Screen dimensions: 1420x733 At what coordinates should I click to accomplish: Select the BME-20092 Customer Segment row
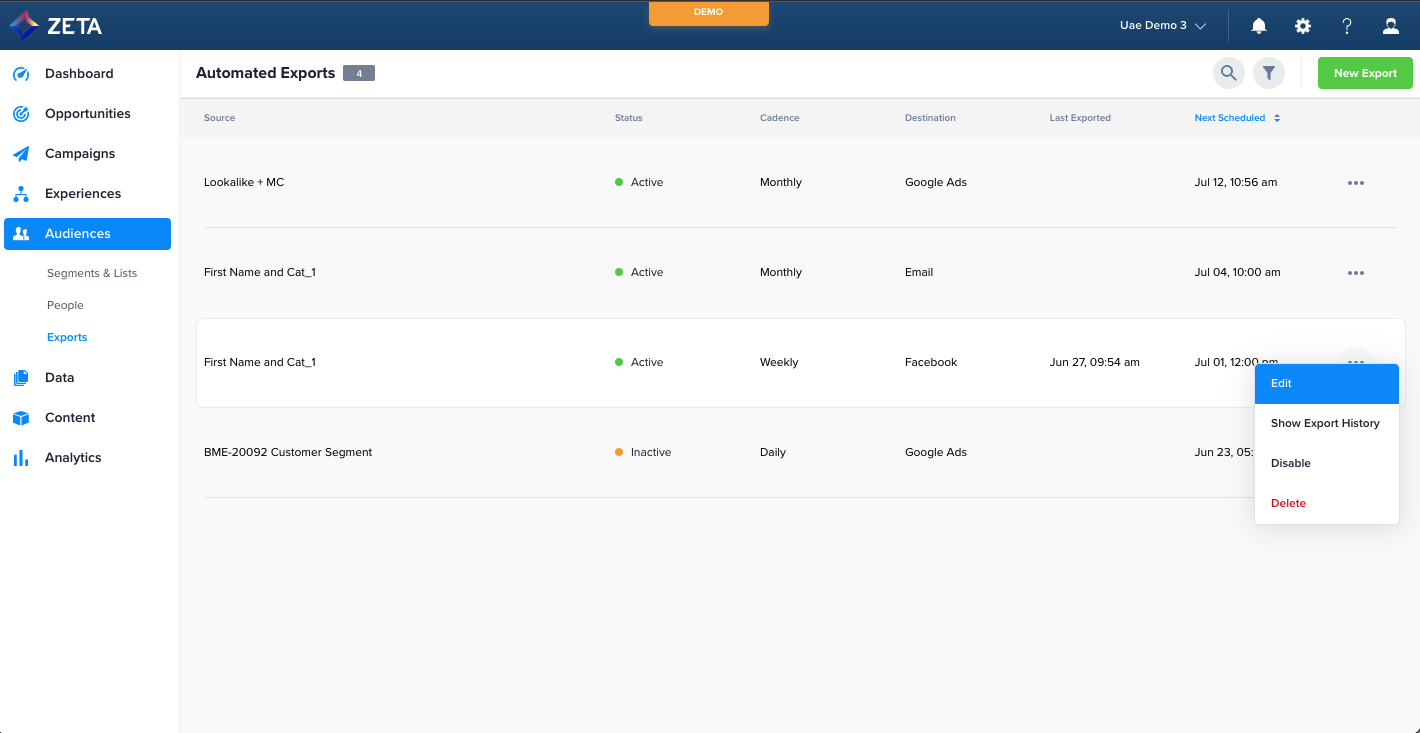288,453
